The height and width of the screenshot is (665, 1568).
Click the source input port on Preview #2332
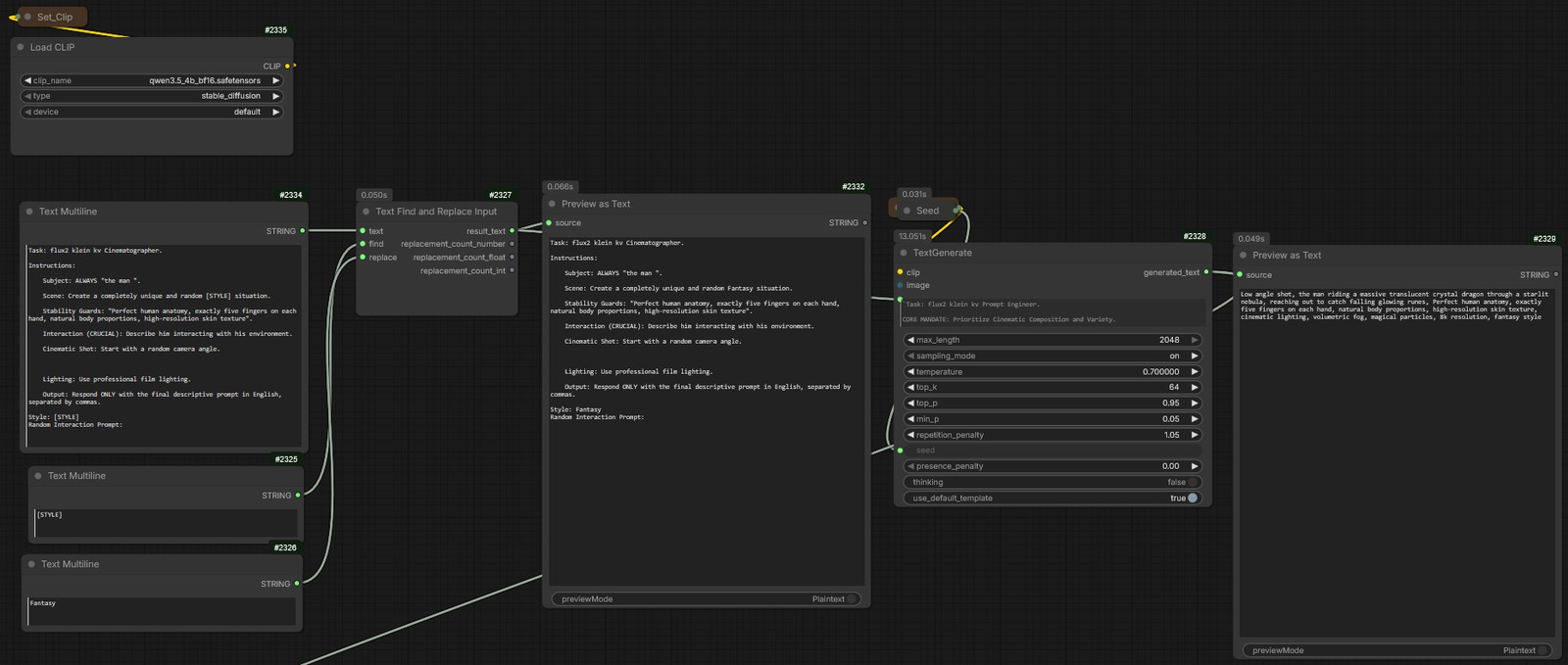click(x=549, y=223)
